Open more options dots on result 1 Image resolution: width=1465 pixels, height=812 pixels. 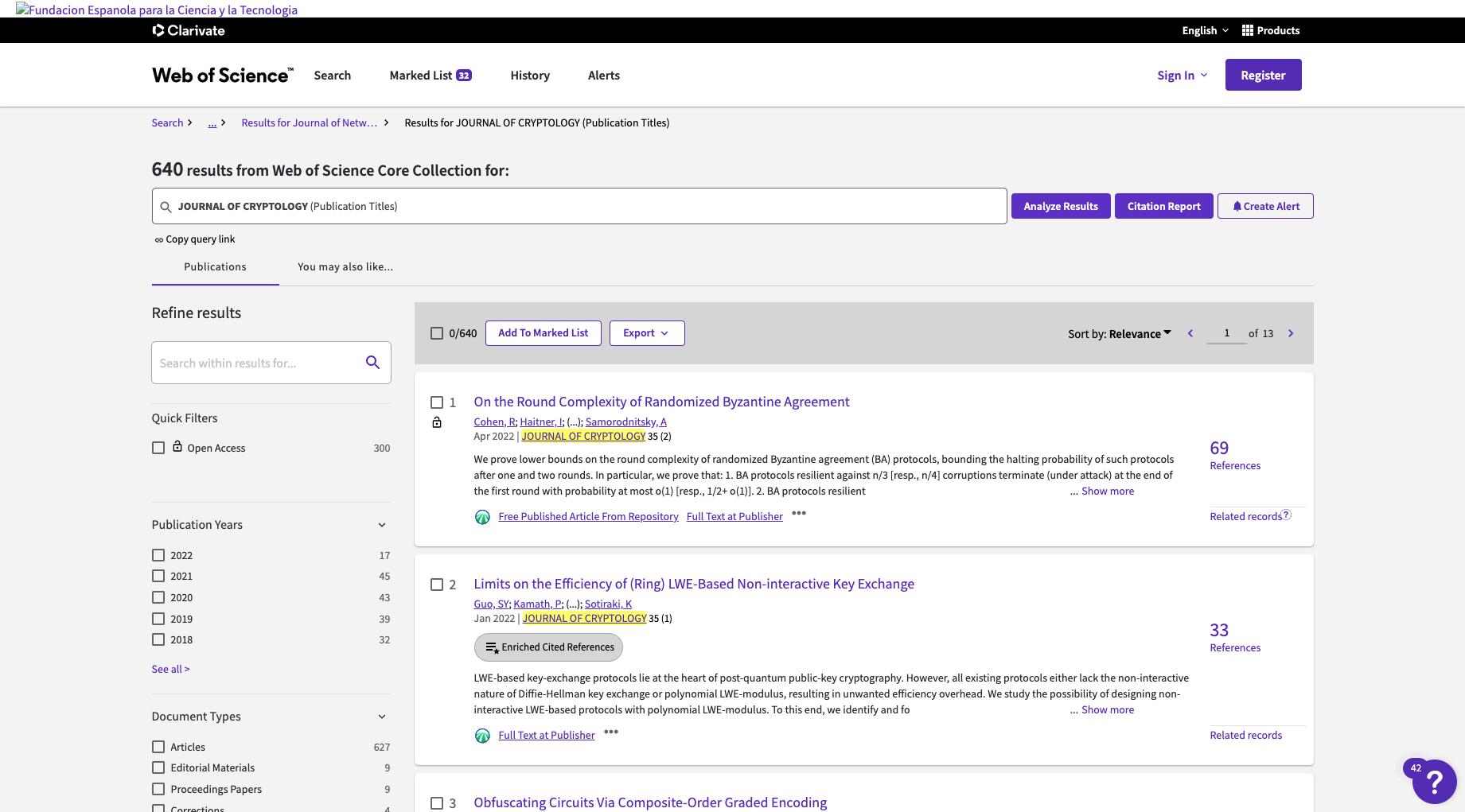click(799, 514)
